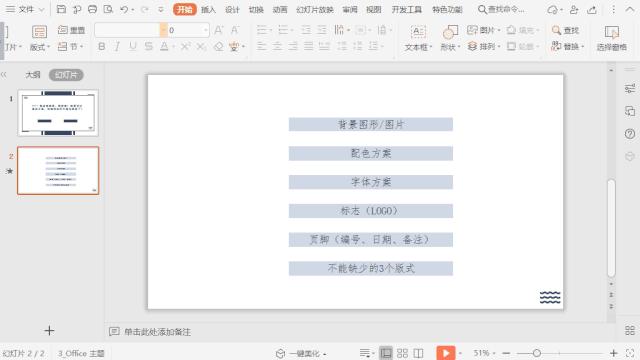Expand the text direction dropdown
The height and width of the screenshot is (360, 640).
click(x=348, y=30)
